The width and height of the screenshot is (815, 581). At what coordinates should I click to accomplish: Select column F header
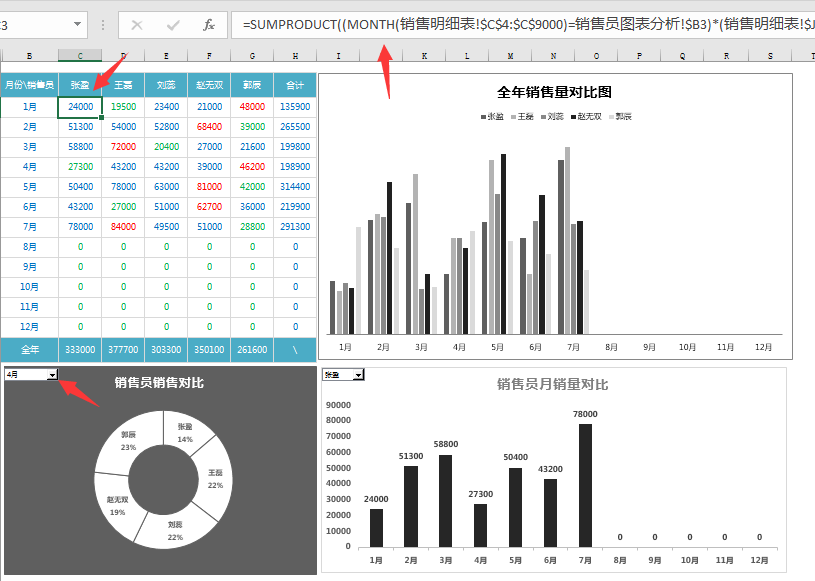click(209, 56)
